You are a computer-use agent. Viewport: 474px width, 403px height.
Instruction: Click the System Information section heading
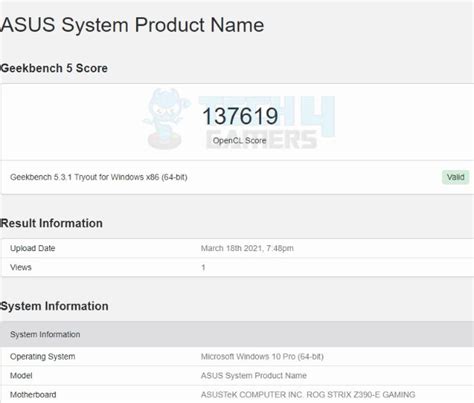tap(54, 306)
